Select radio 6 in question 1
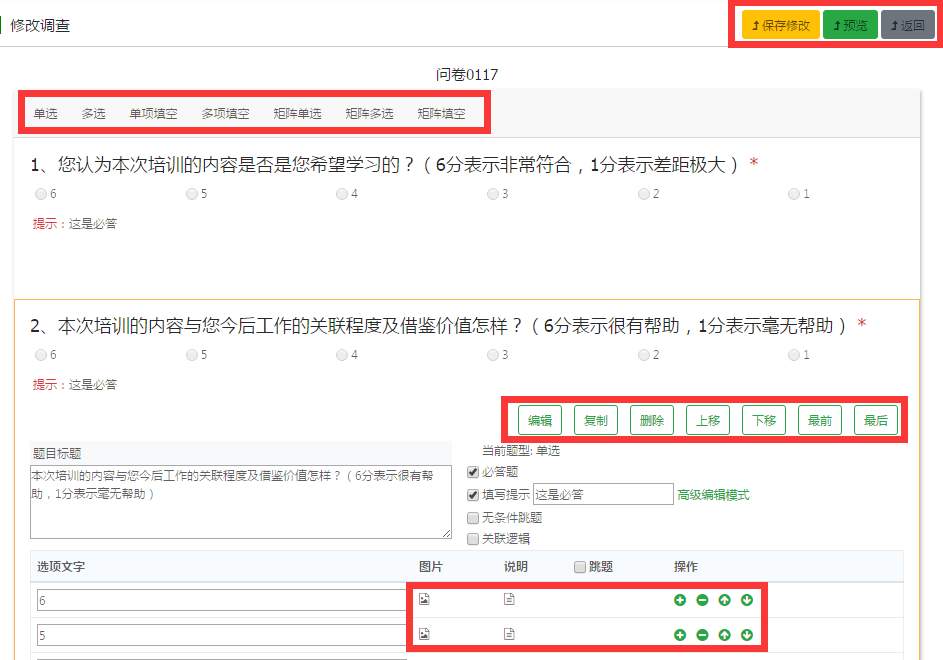943x660 pixels. coord(41,194)
